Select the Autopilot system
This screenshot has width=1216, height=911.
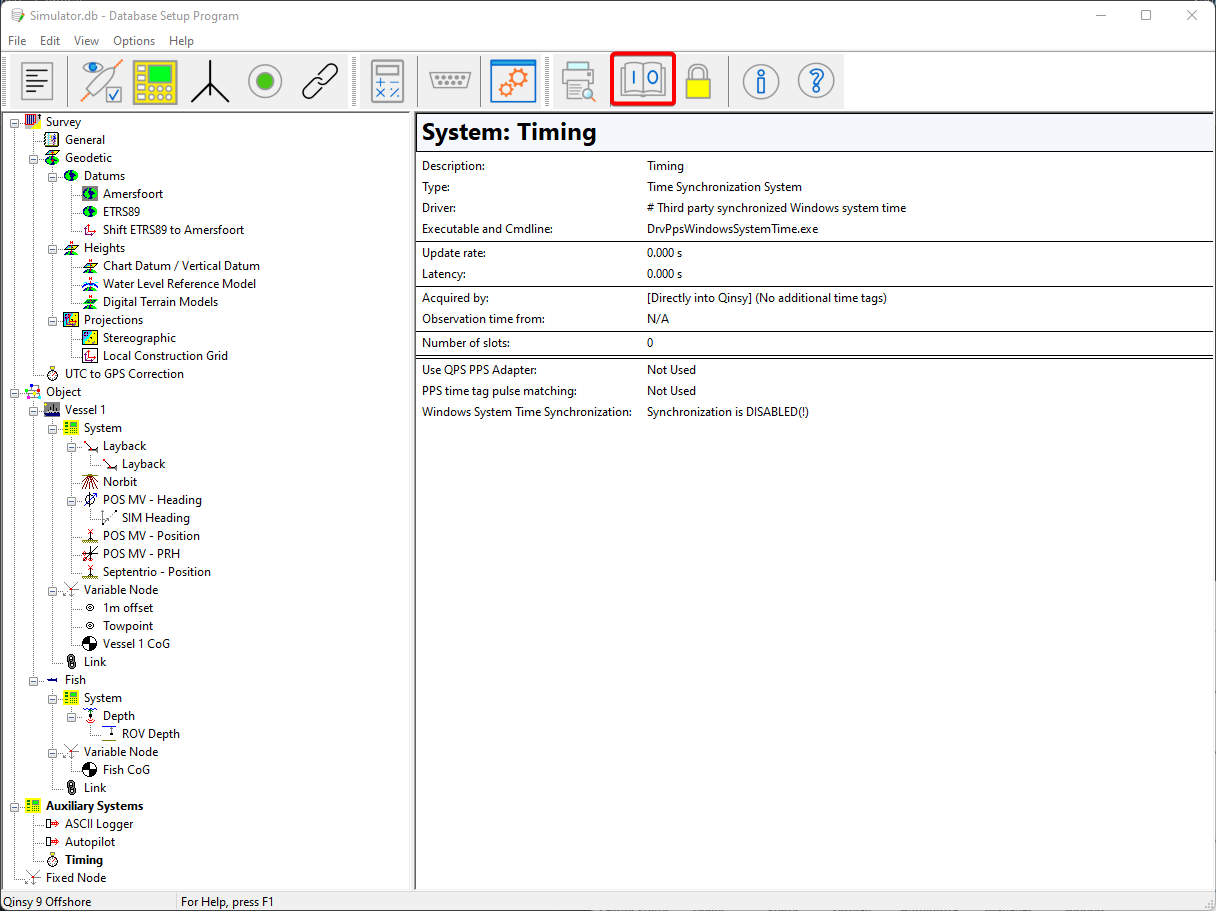90,842
